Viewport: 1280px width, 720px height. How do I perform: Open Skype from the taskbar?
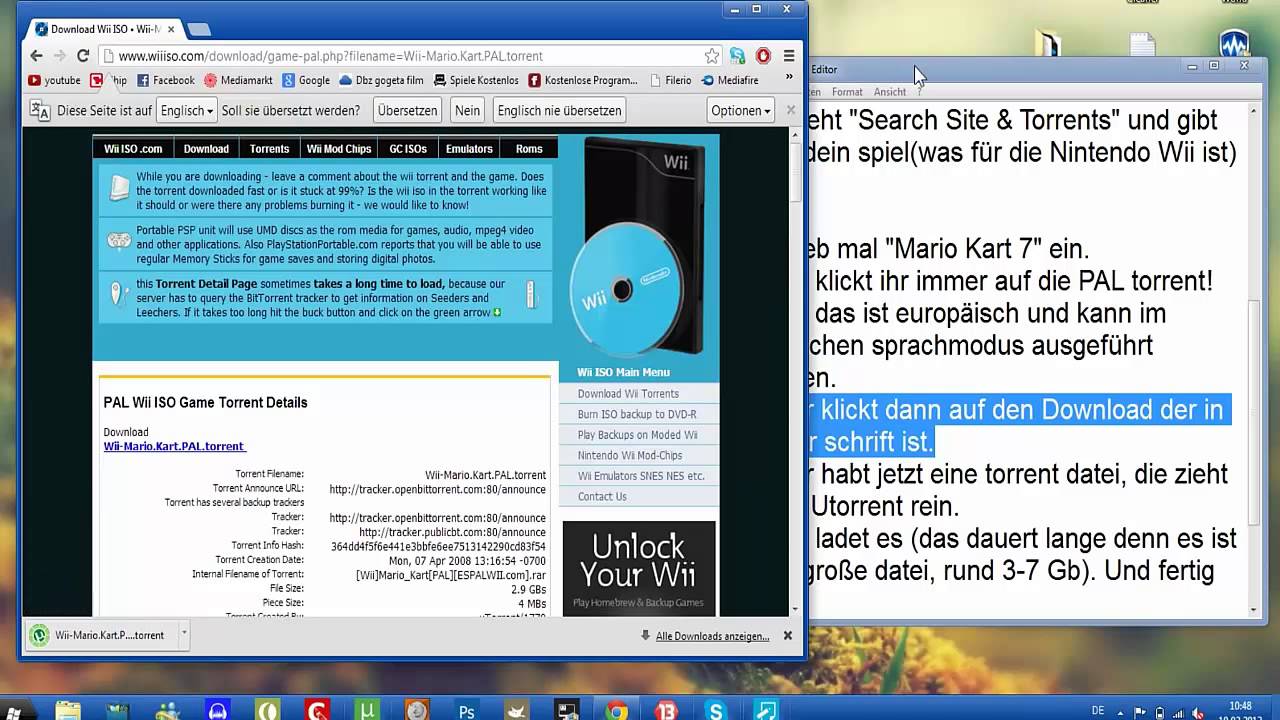pos(716,711)
